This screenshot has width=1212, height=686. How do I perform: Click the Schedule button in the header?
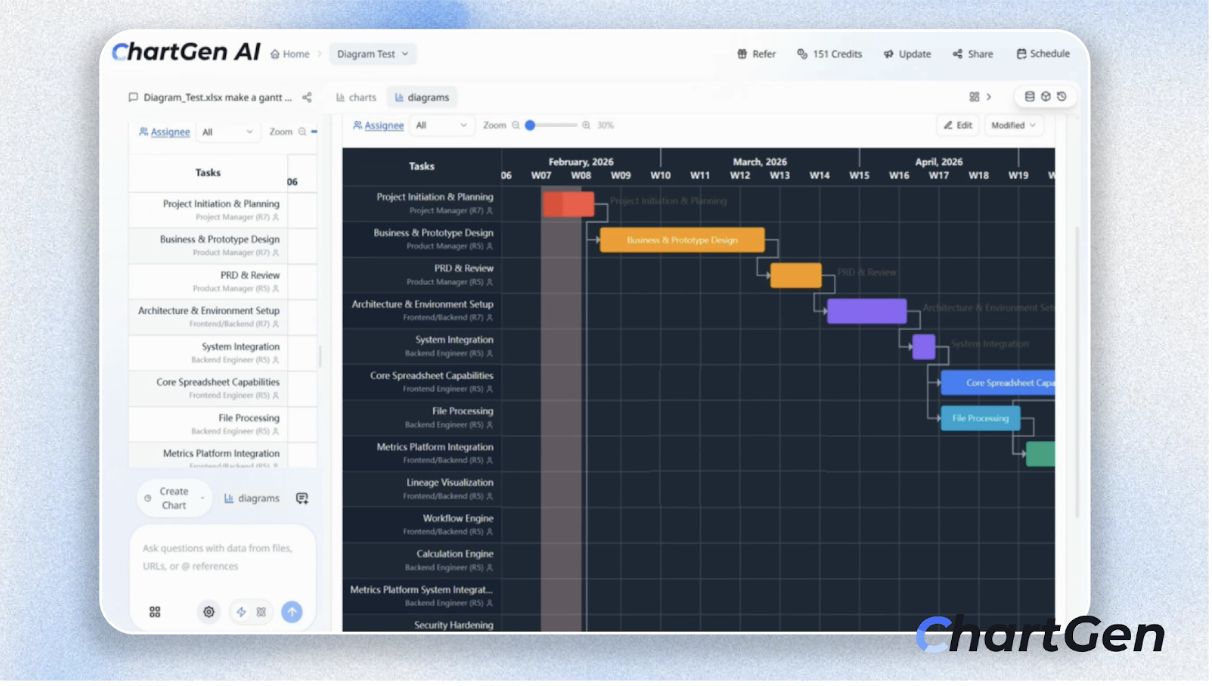pos(1043,55)
